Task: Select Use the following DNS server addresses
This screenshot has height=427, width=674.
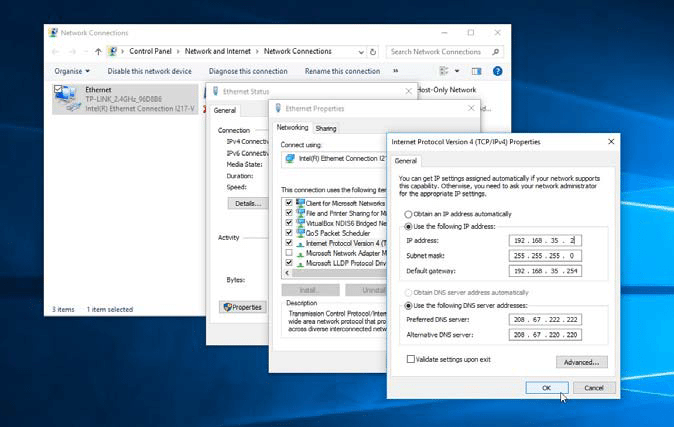Action: pyautogui.click(x=408, y=306)
